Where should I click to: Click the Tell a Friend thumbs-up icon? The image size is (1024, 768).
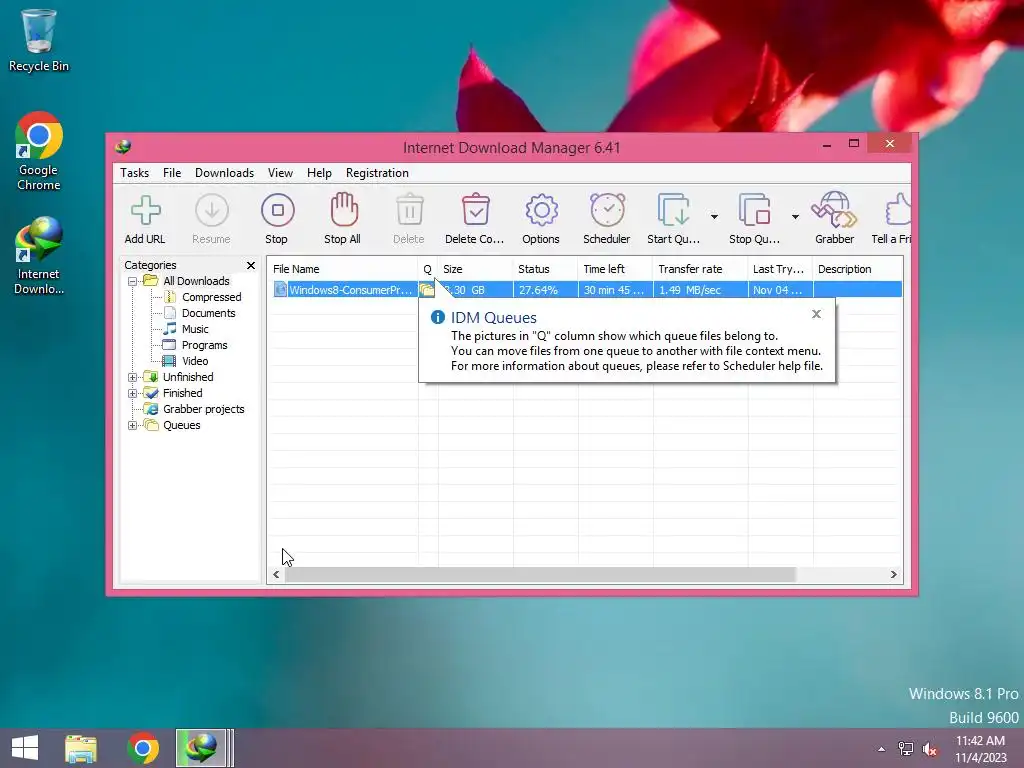pos(898,210)
